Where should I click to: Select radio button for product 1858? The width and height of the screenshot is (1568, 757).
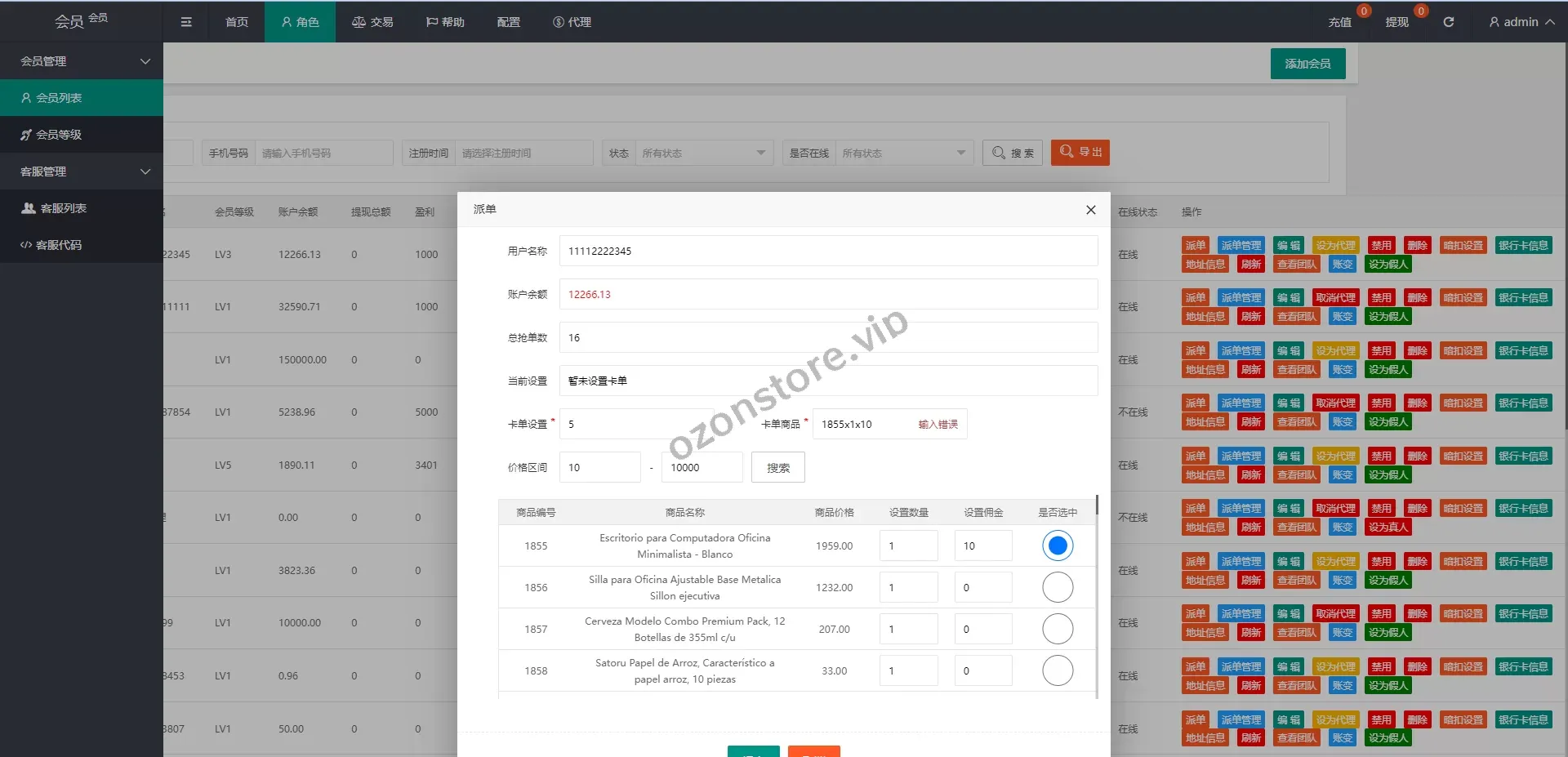pos(1057,670)
